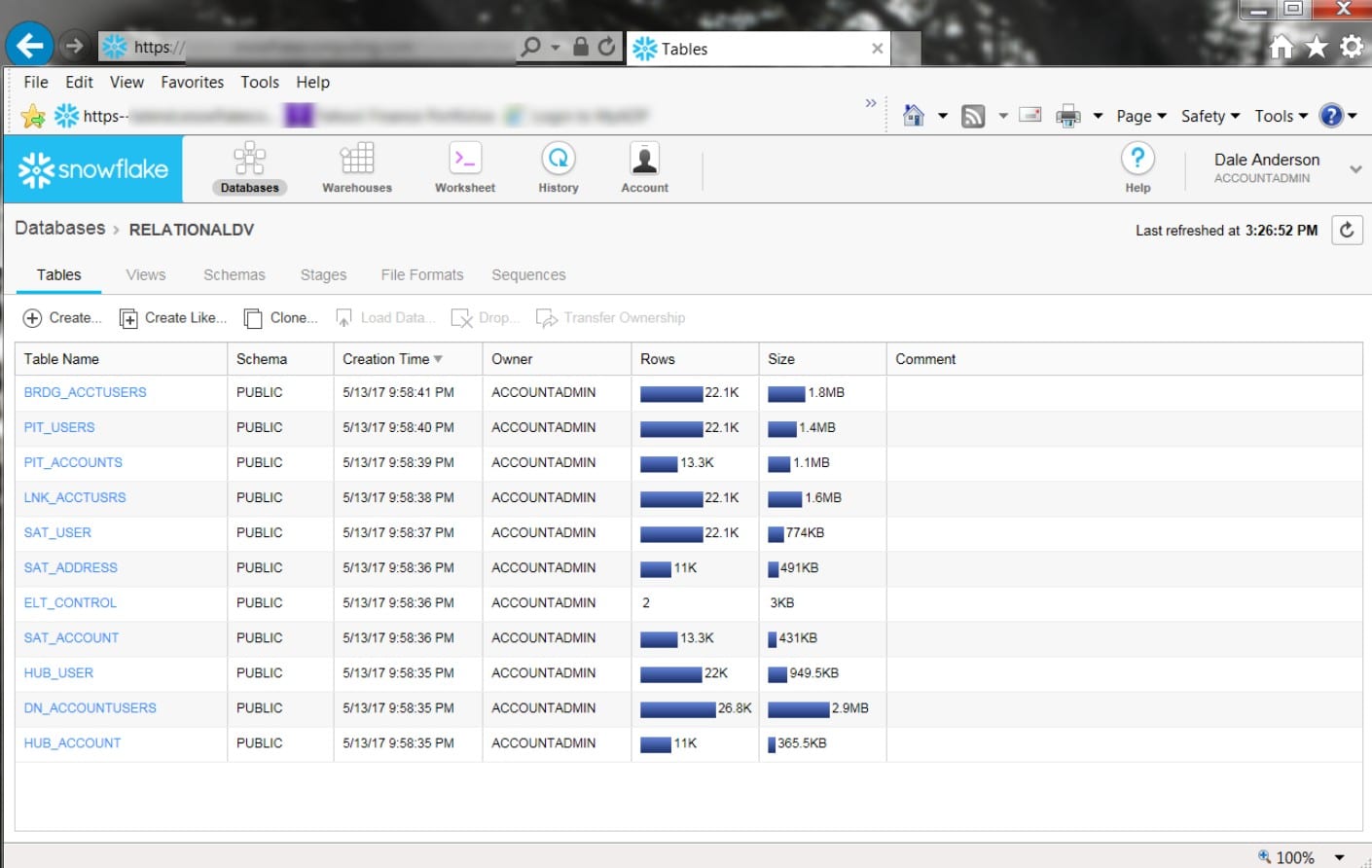Switch to the File Formats tab
This screenshot has height=868, width=1372.
(422, 275)
